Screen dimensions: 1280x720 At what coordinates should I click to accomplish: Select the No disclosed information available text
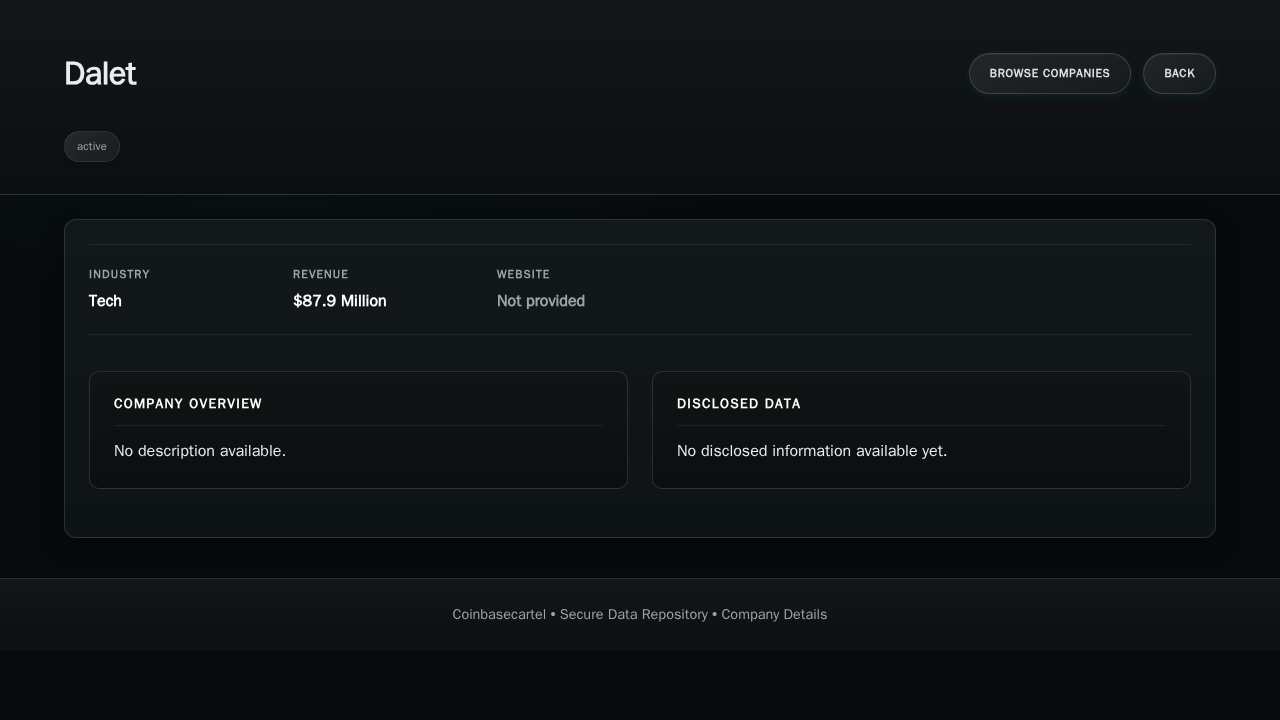point(811,451)
